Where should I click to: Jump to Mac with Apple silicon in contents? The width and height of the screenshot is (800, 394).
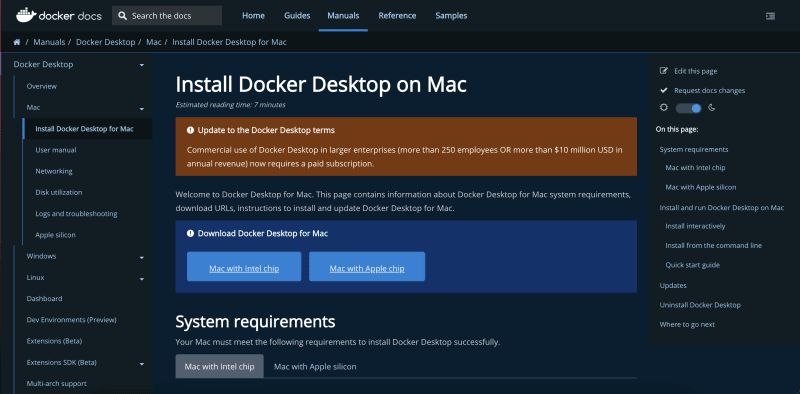pos(701,187)
